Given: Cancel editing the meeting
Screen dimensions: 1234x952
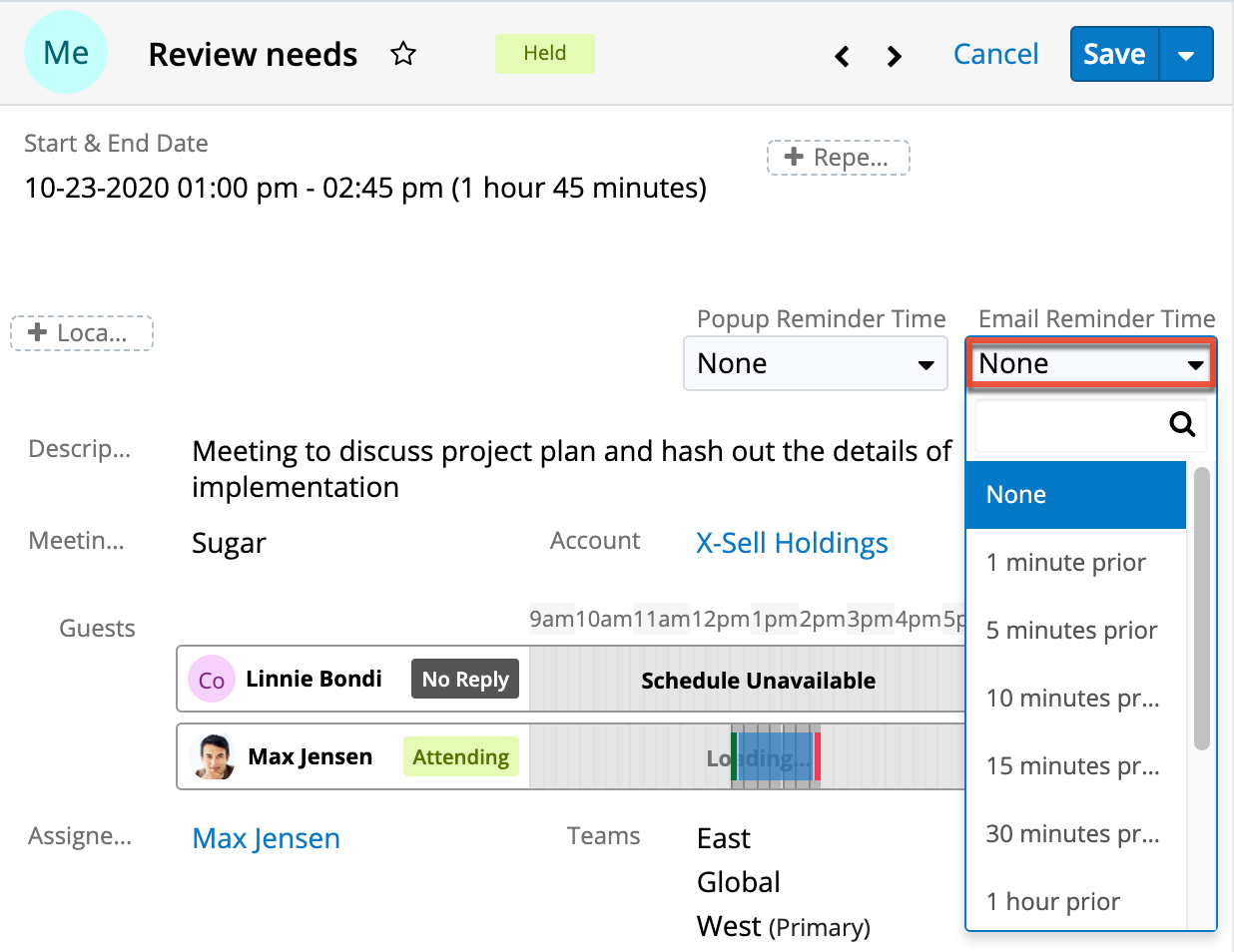Looking at the screenshot, I should coord(995,55).
